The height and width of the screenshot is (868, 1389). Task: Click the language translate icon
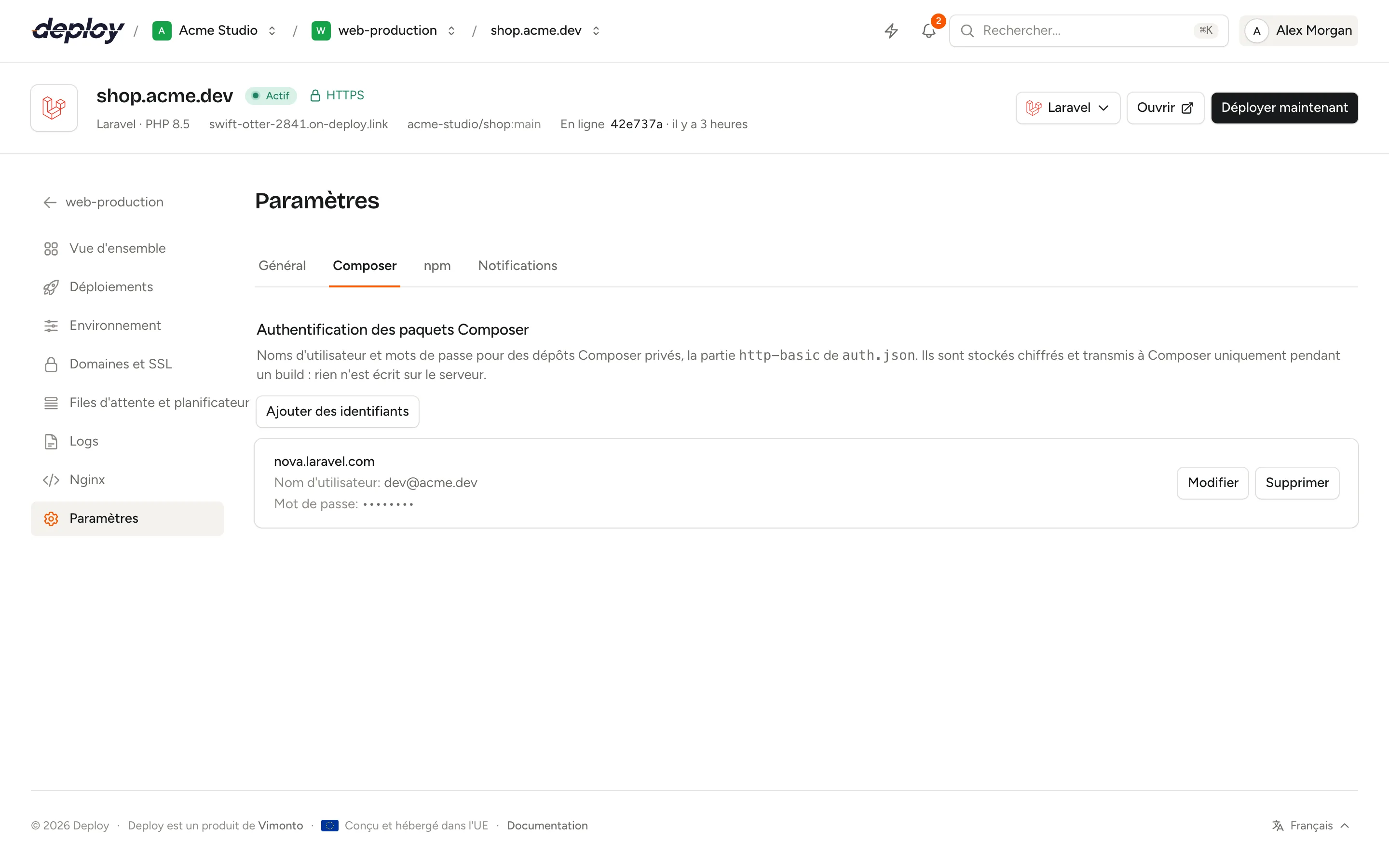point(1278,826)
